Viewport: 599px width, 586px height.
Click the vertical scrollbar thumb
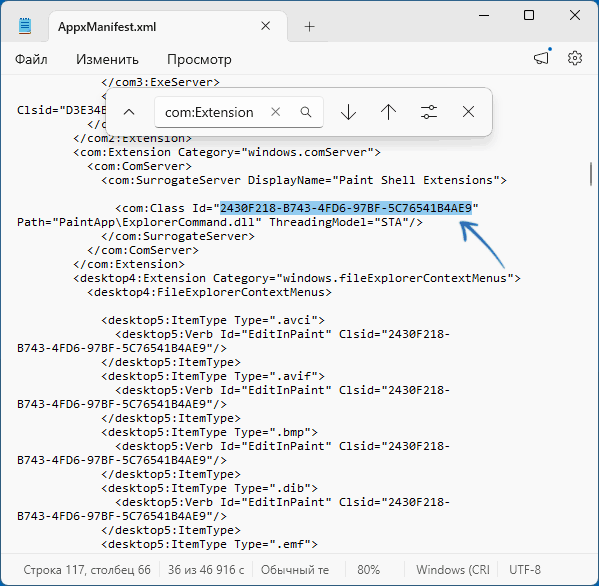(x=591, y=174)
